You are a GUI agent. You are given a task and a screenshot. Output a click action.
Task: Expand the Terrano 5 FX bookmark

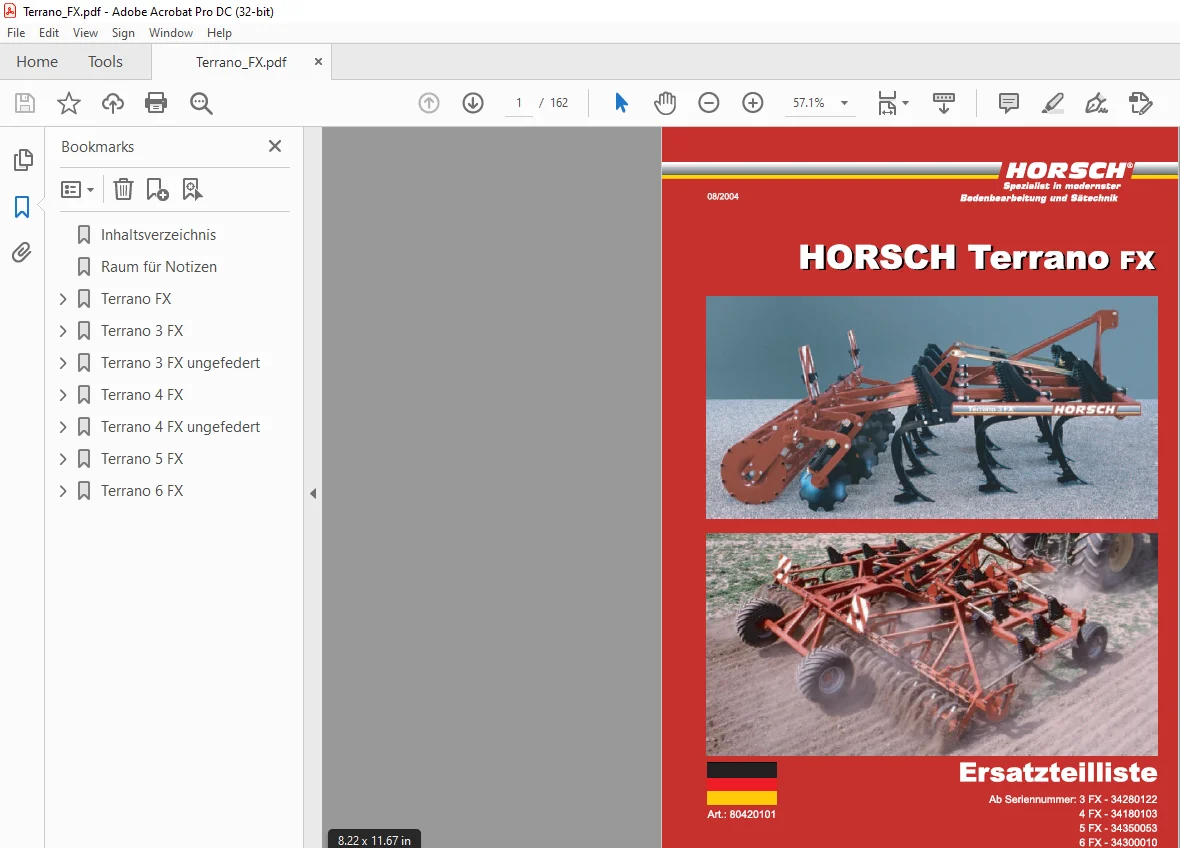[x=63, y=459]
